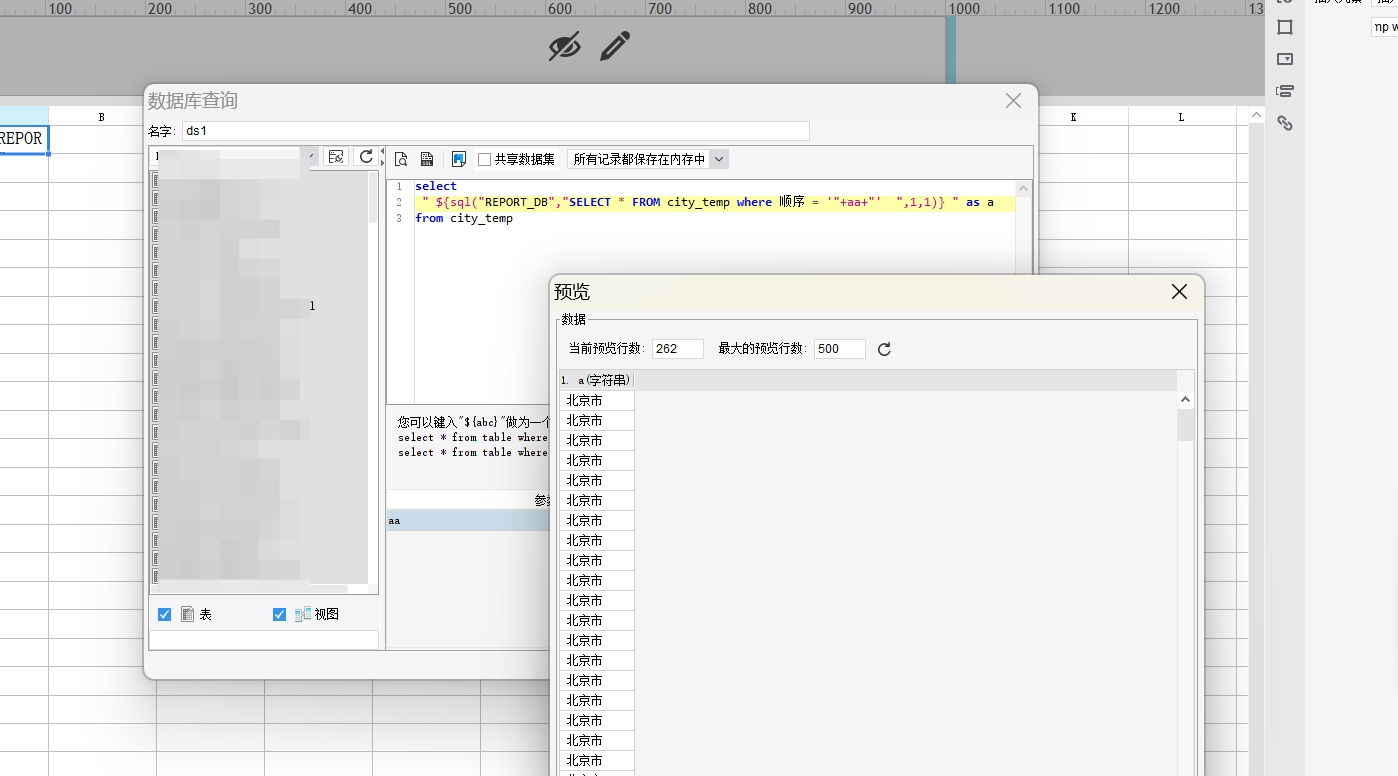The width and height of the screenshot is (1398, 776).
Task: Click the 'np w' field in right panel
Action: coord(1385,27)
